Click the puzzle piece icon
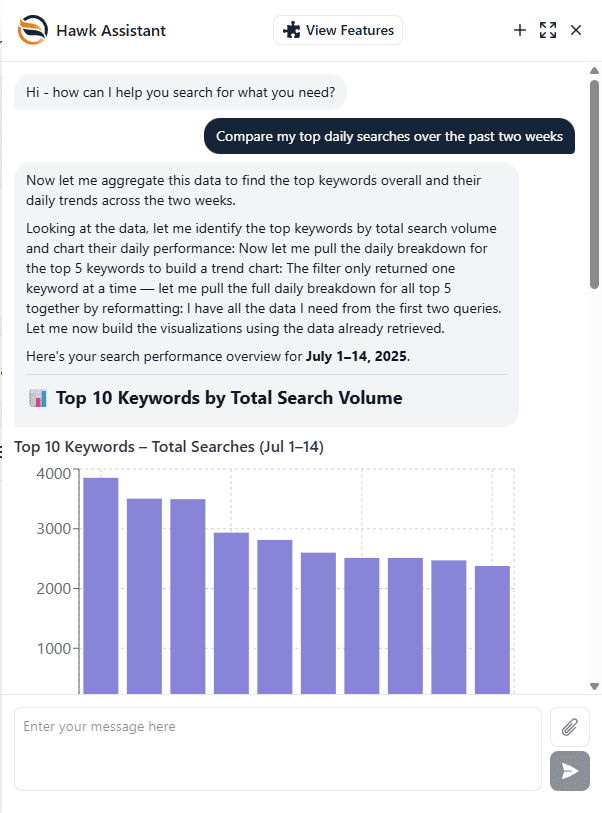The image size is (602, 813). (x=291, y=30)
